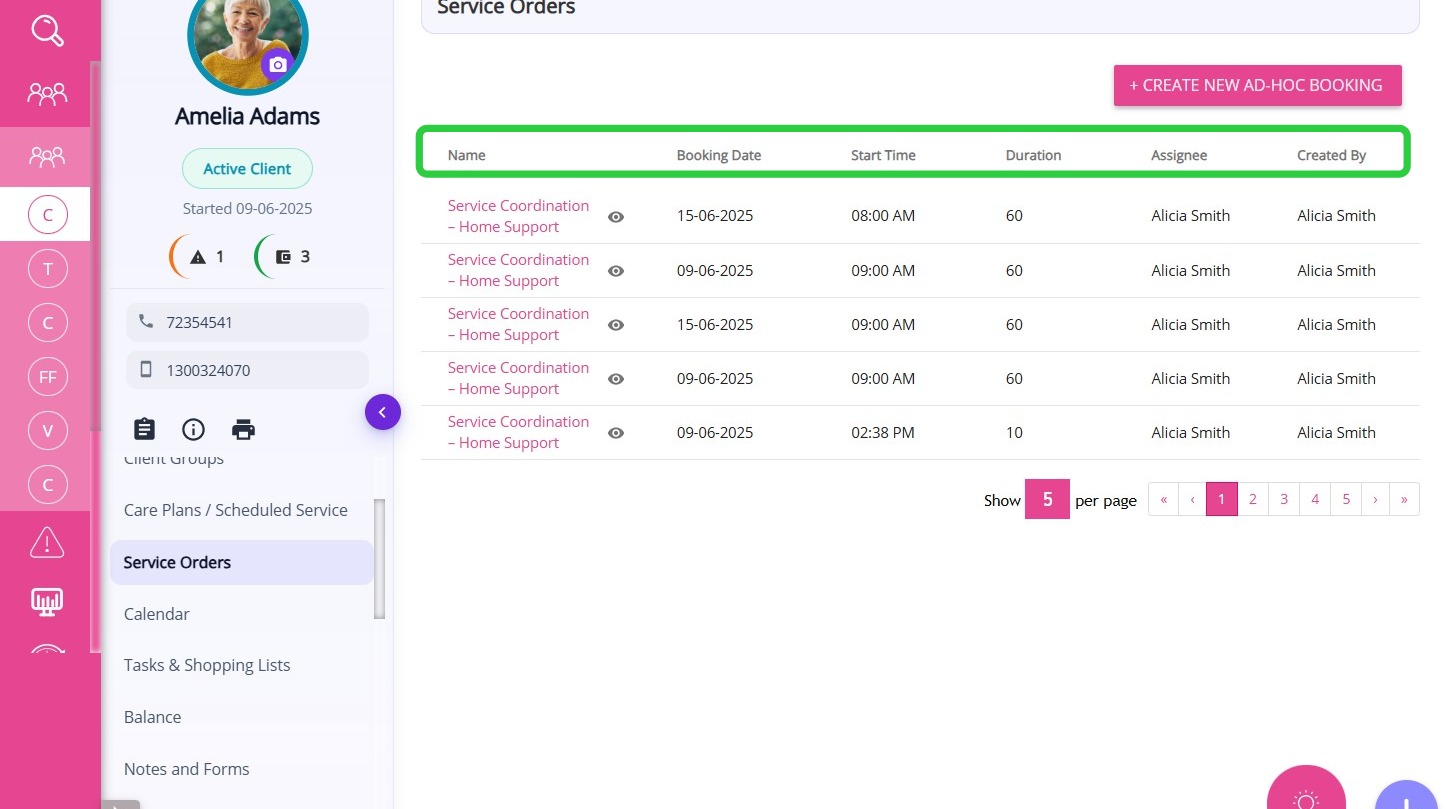Image resolution: width=1446 pixels, height=809 pixels.
Task: Open the alerts warning triangle icon in sidebar
Action: tap(47, 541)
